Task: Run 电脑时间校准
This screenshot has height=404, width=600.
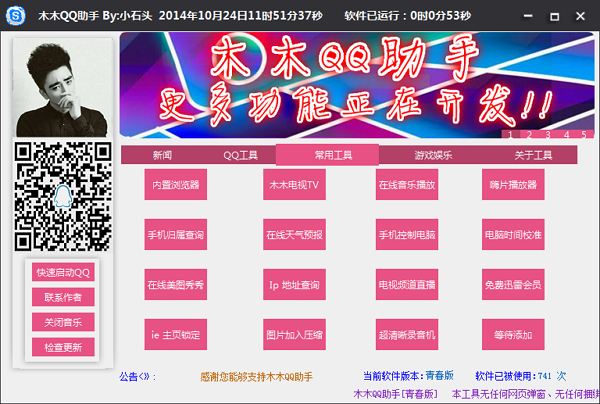Action: 513,235
